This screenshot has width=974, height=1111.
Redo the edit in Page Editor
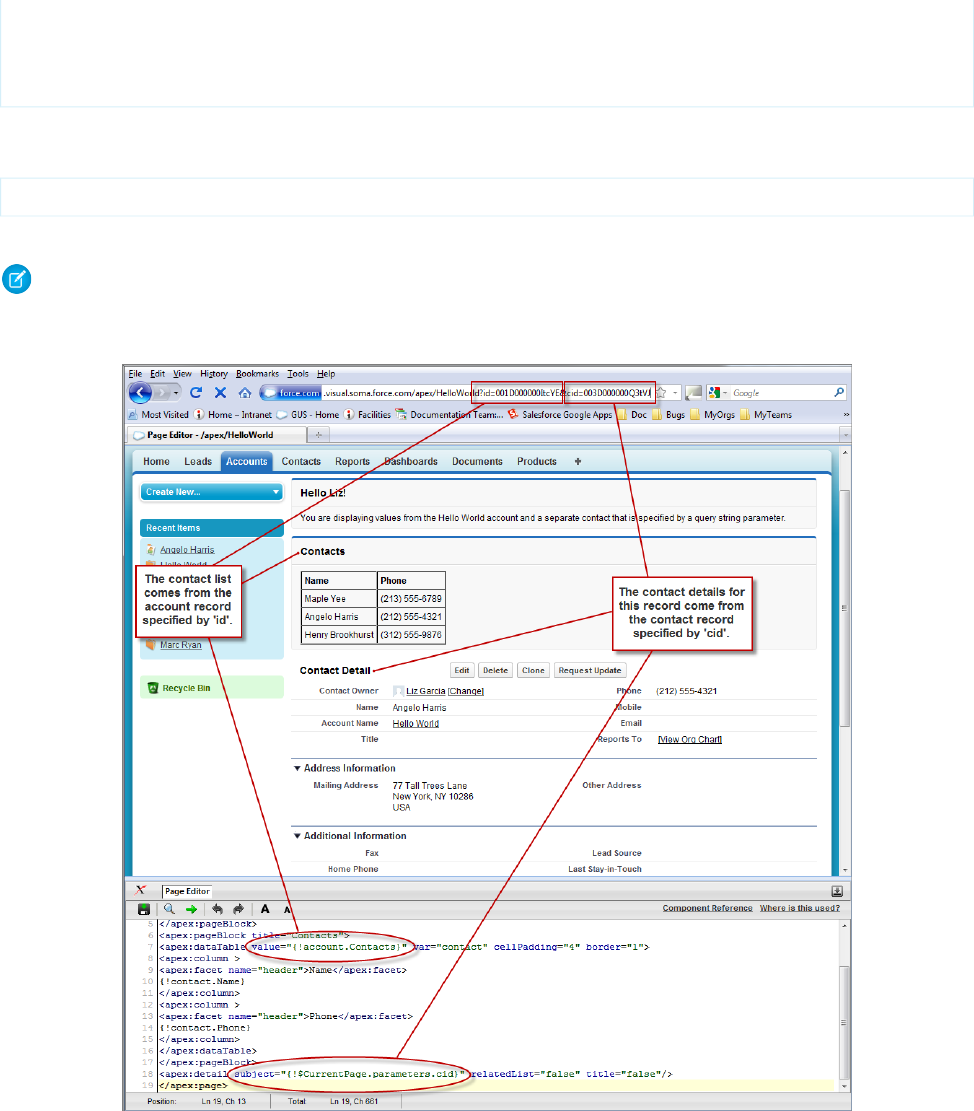239,909
